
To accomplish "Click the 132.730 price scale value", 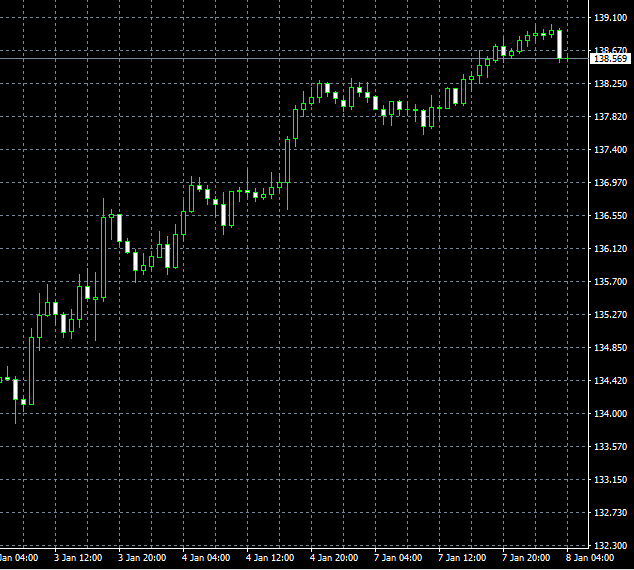I will click(x=610, y=513).
